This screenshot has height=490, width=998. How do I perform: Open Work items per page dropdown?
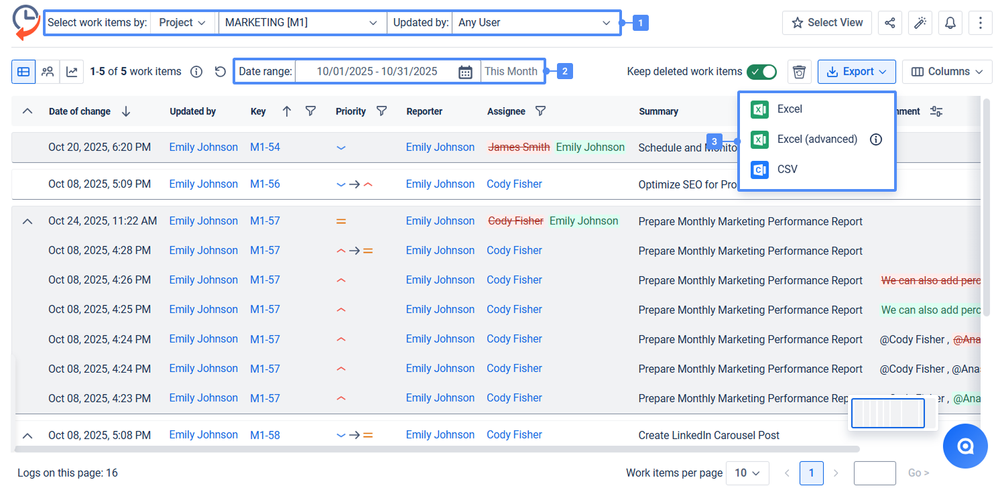748,473
